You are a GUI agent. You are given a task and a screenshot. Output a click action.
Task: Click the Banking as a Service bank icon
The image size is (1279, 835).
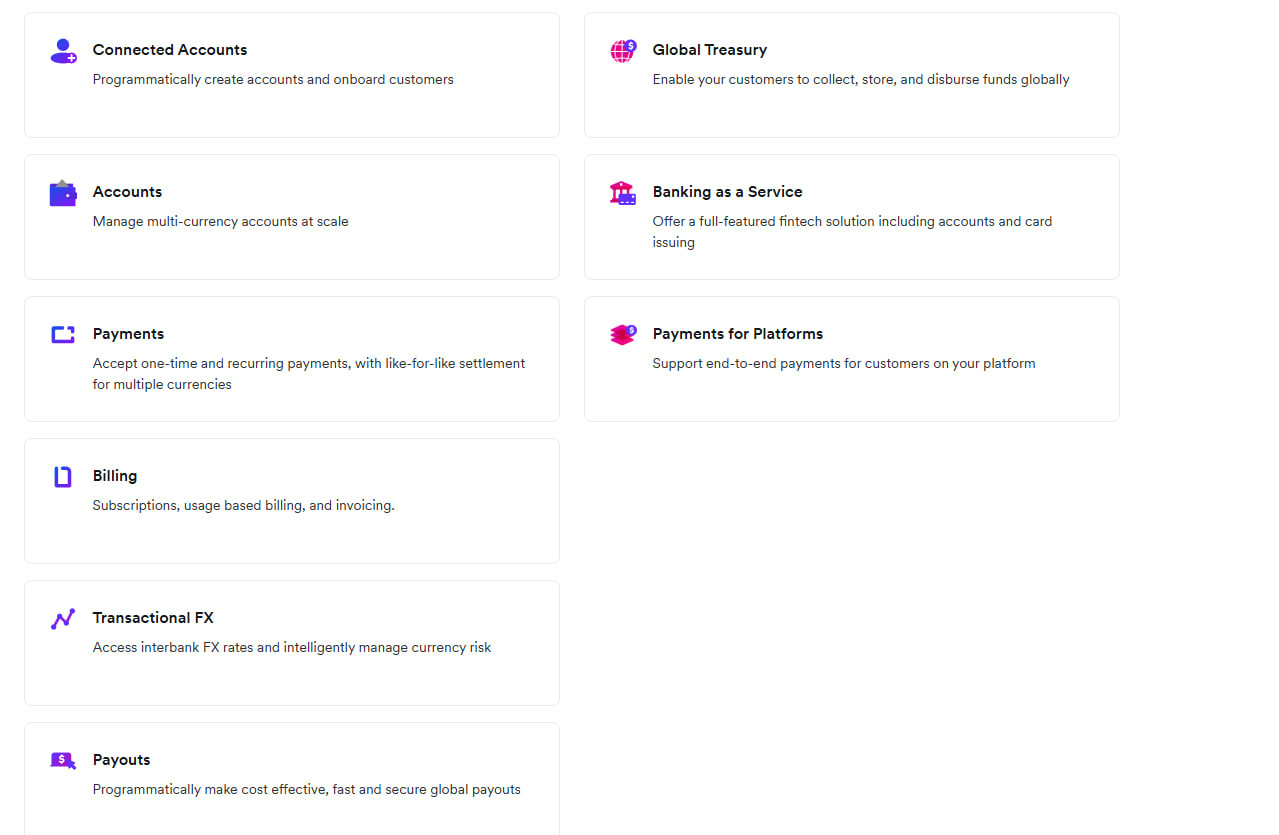coord(623,193)
